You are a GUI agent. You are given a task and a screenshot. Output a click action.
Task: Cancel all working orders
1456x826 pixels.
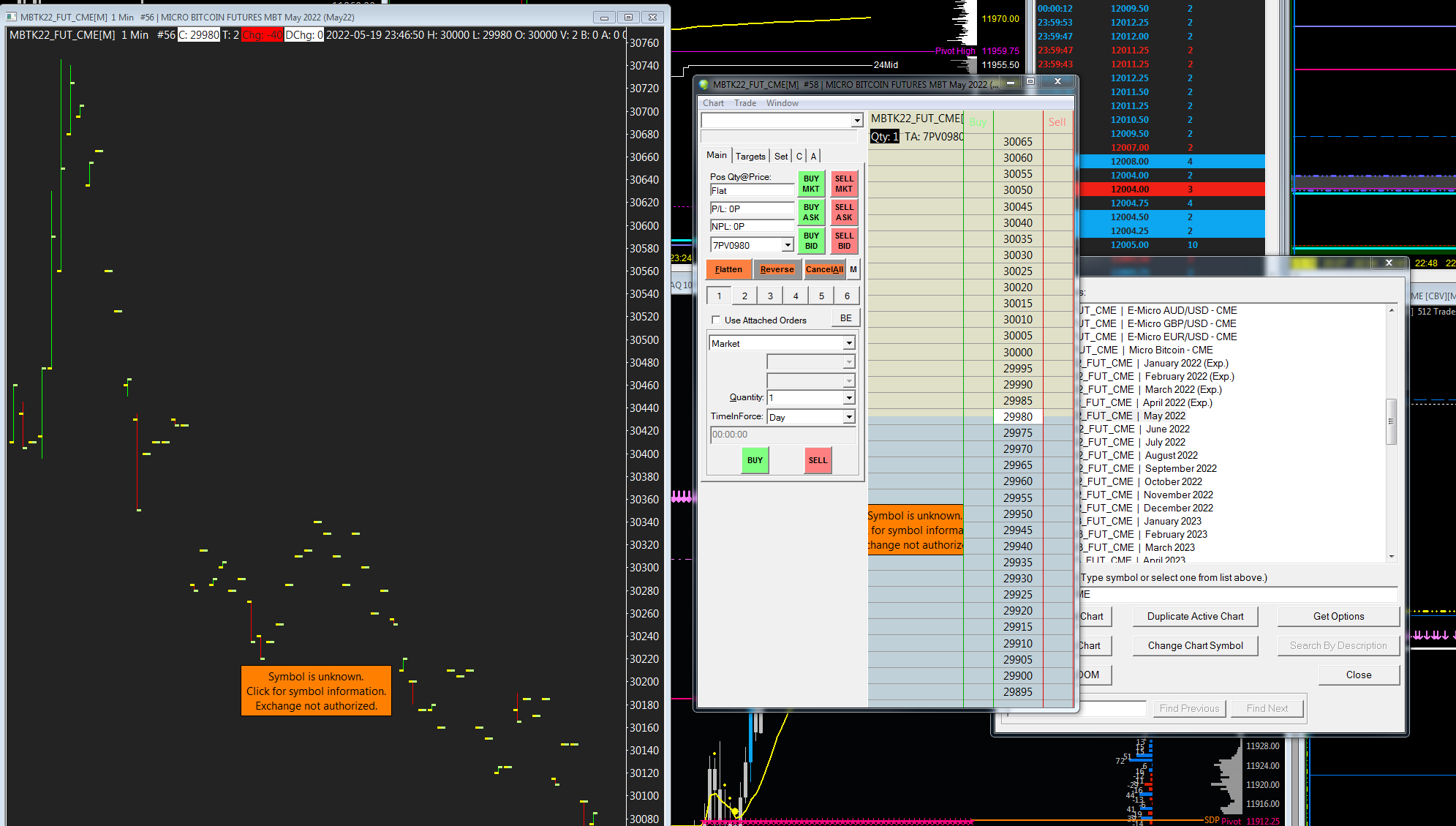click(x=824, y=269)
